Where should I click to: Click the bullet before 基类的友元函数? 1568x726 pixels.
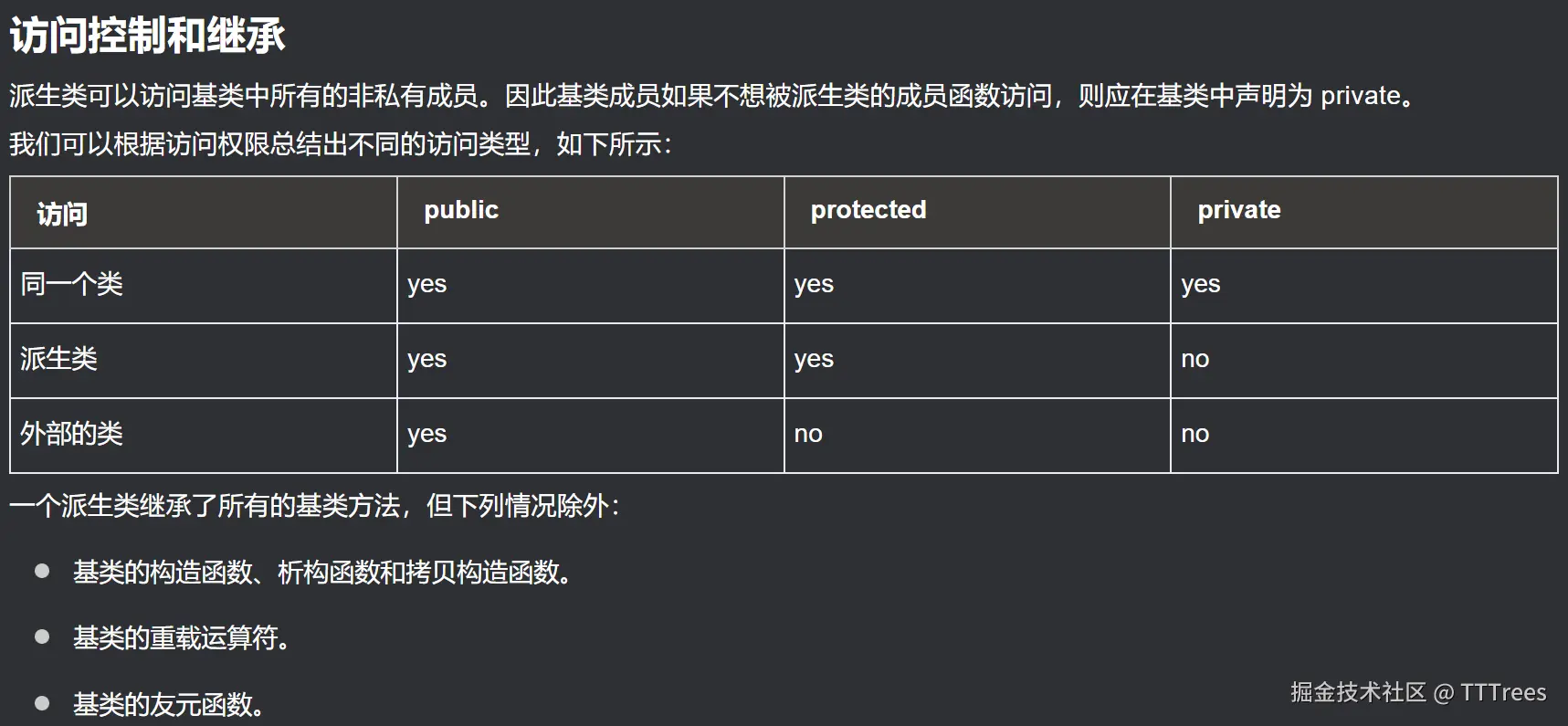[x=42, y=703]
